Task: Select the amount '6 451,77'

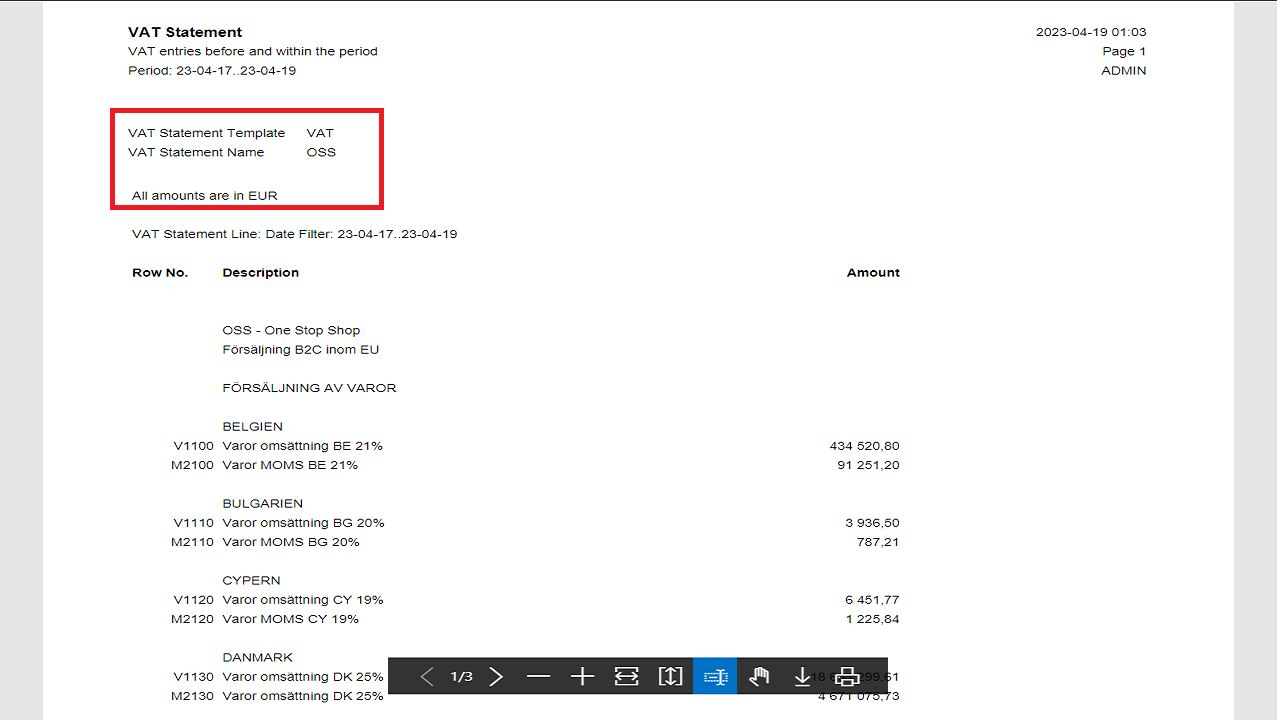Action: 872,600
